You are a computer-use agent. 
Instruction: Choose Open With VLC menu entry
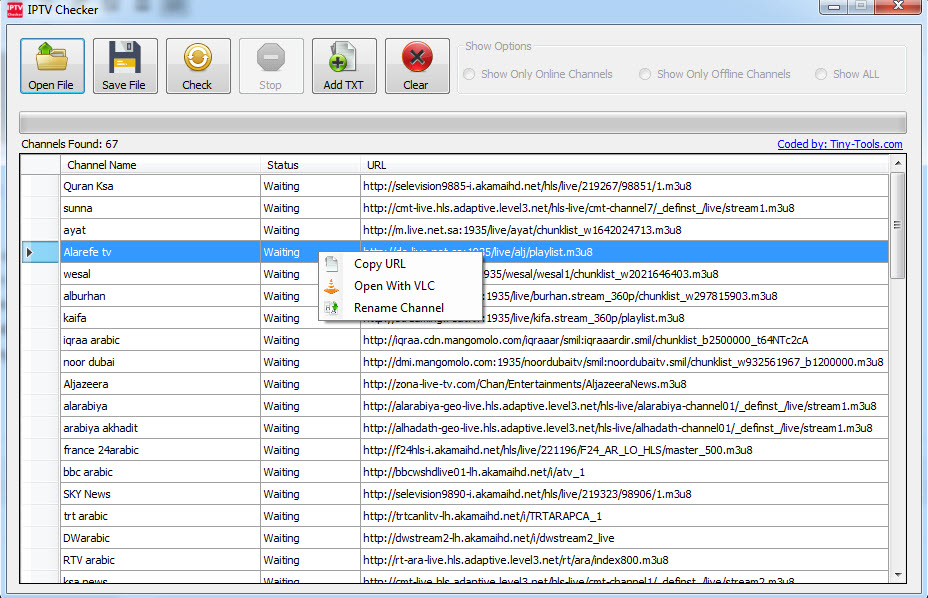pyautogui.click(x=401, y=286)
